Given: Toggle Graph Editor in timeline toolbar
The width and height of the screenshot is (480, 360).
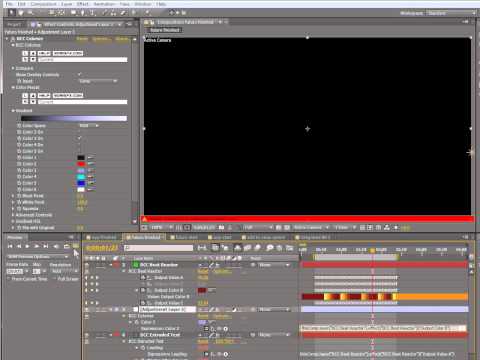Looking at the screenshot, I should [290, 248].
